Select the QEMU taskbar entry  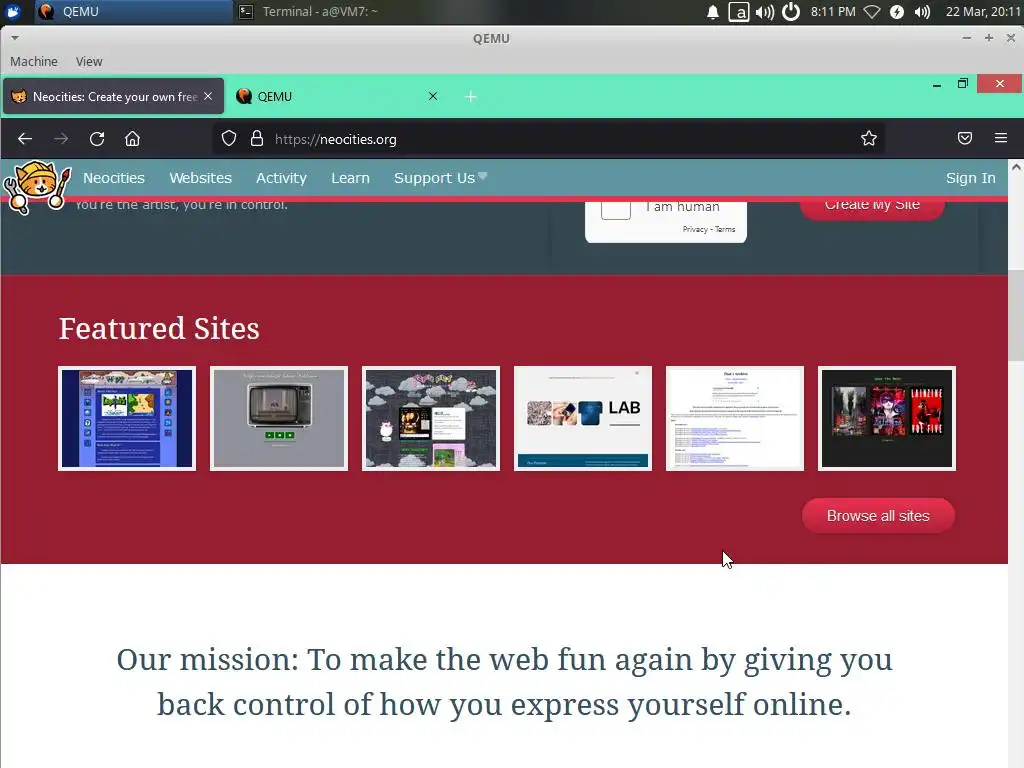[133, 12]
